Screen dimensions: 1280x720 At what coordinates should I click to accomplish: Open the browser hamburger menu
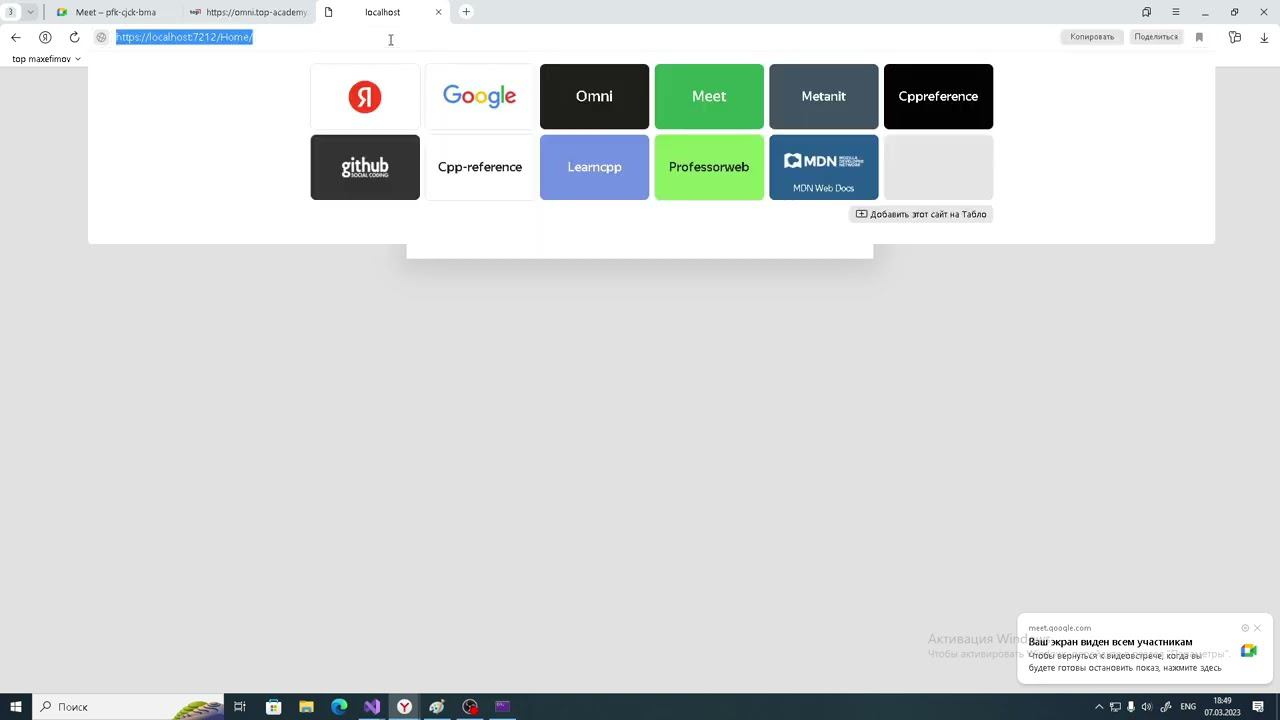pyautogui.click(x=1176, y=12)
